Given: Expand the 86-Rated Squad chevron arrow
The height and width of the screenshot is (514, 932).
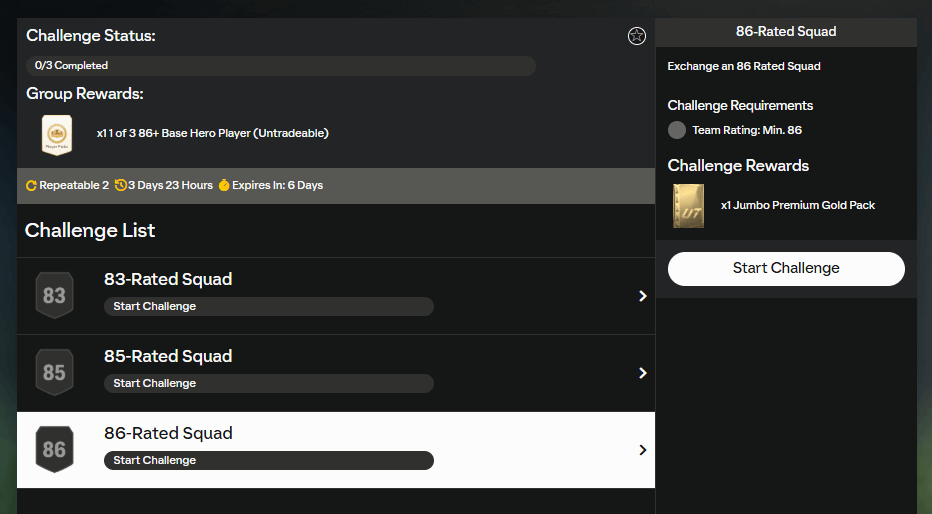Looking at the screenshot, I should 642,450.
